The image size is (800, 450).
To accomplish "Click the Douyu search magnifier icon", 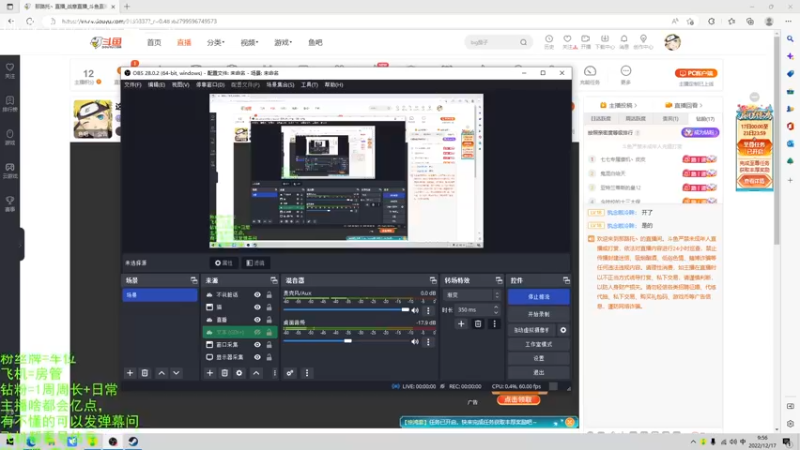I will pyautogui.click(x=523, y=42).
